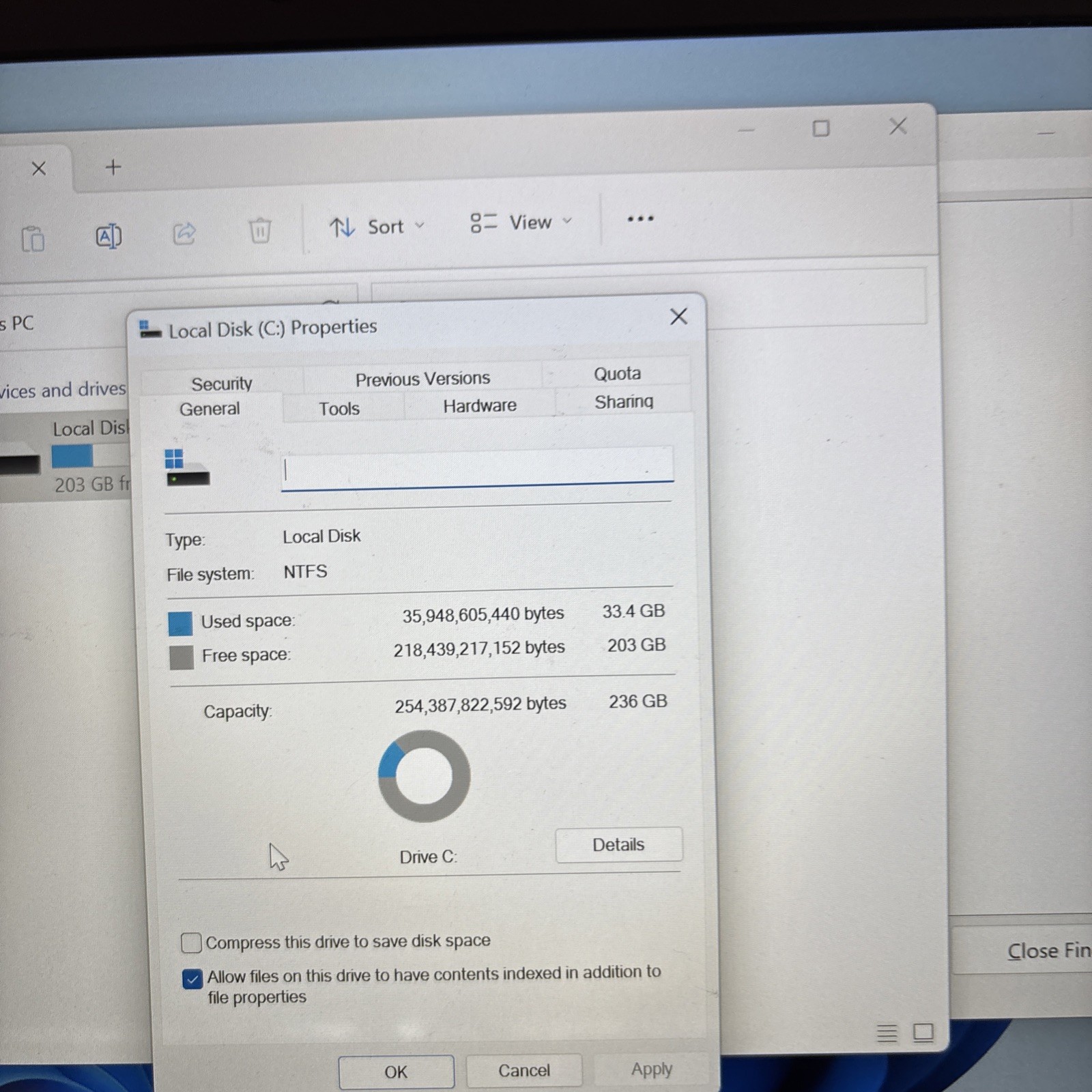Open the Security tab
This screenshot has height=1092, width=1092.
(x=222, y=384)
